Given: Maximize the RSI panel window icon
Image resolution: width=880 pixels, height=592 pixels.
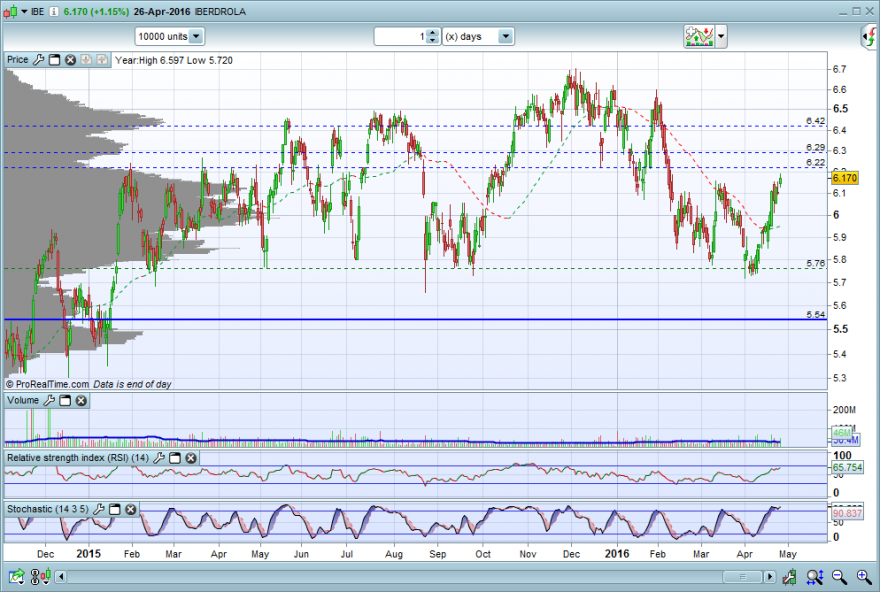Looking at the screenshot, I should 175,458.
